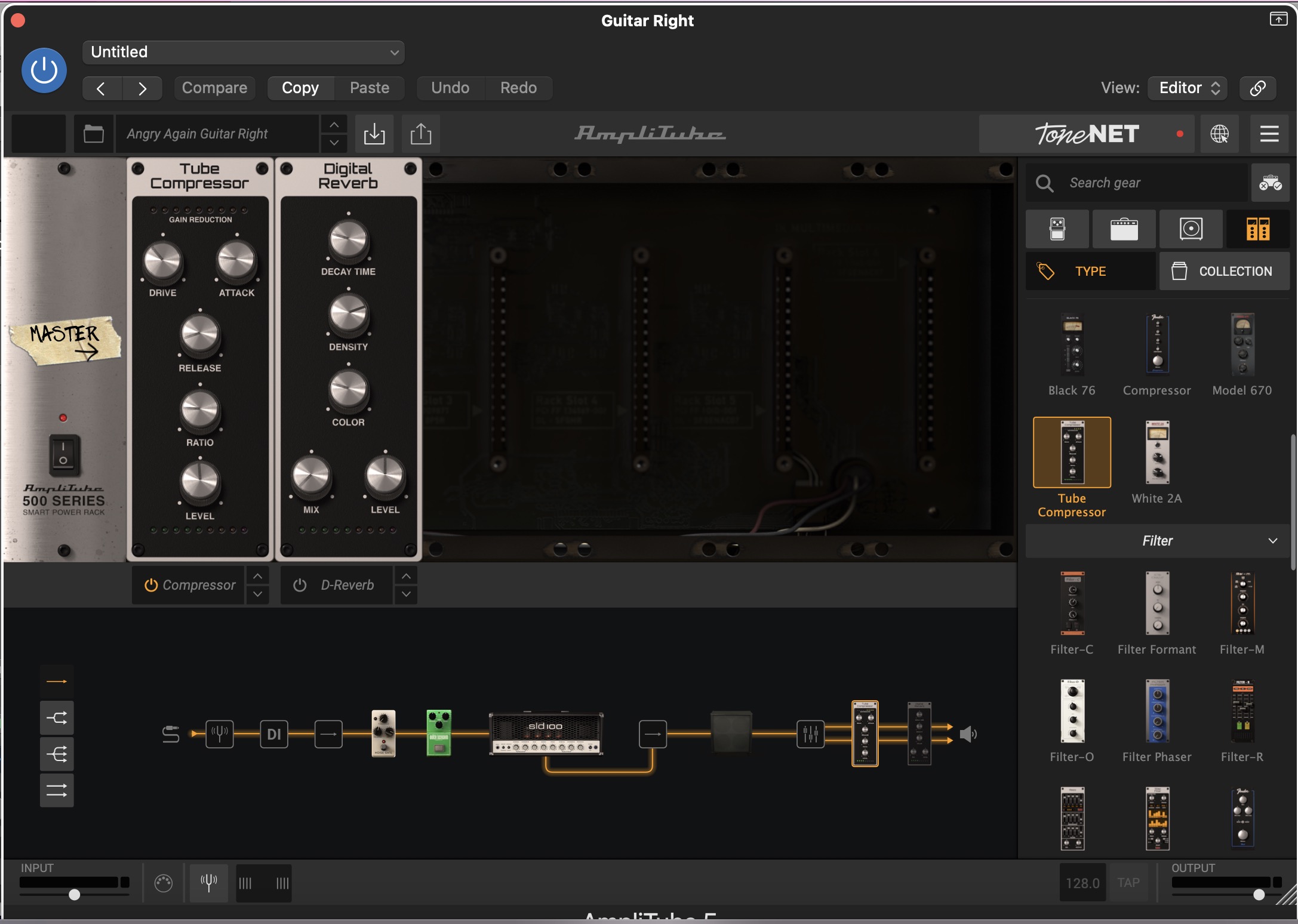The height and width of the screenshot is (924, 1298).
Task: Click the TAP tempo button
Action: (1128, 883)
